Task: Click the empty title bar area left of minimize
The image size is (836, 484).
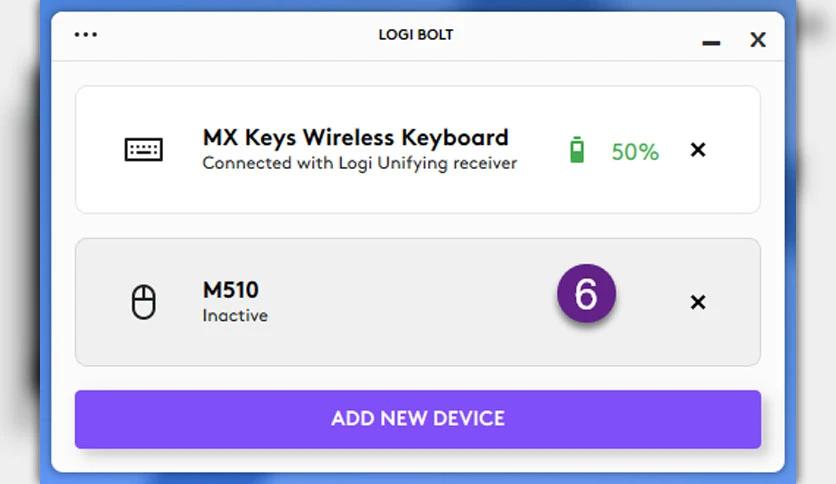Action: point(576,35)
